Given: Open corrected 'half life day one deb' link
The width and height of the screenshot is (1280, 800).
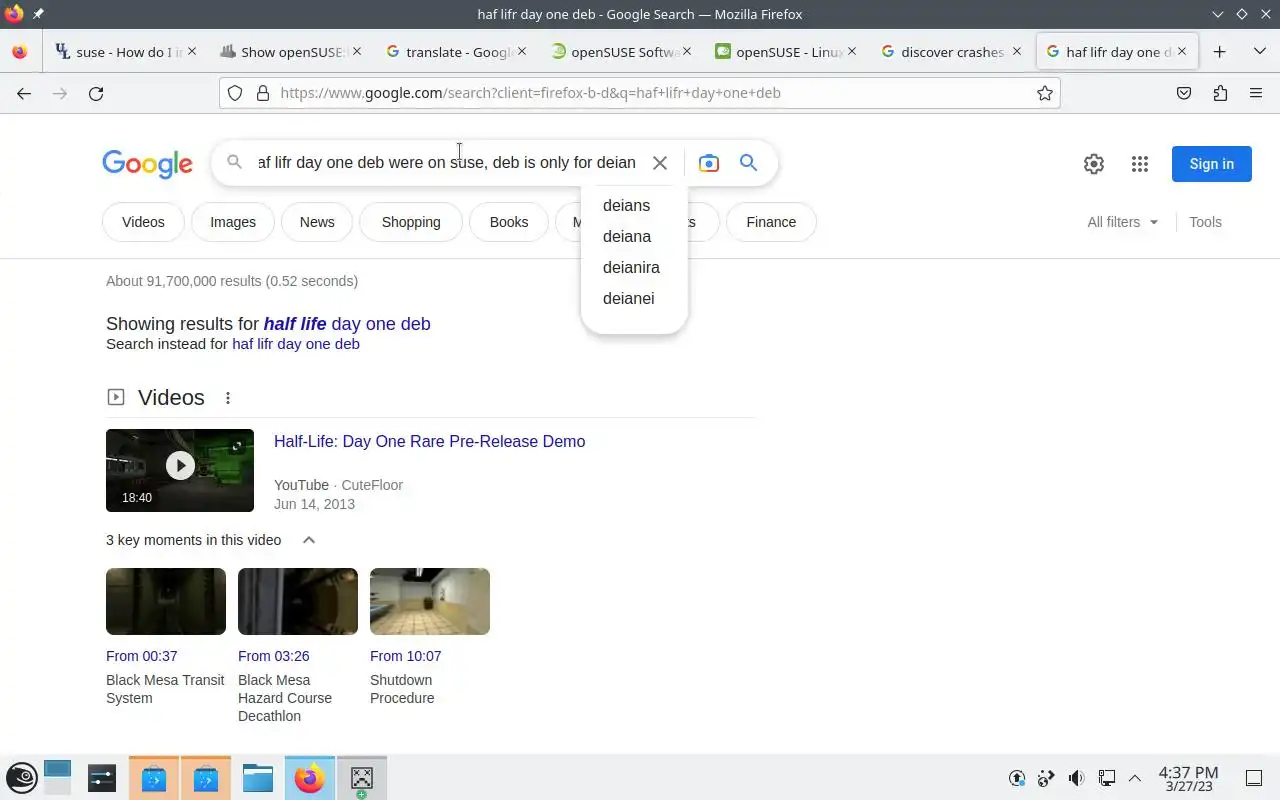Looking at the screenshot, I should (347, 324).
